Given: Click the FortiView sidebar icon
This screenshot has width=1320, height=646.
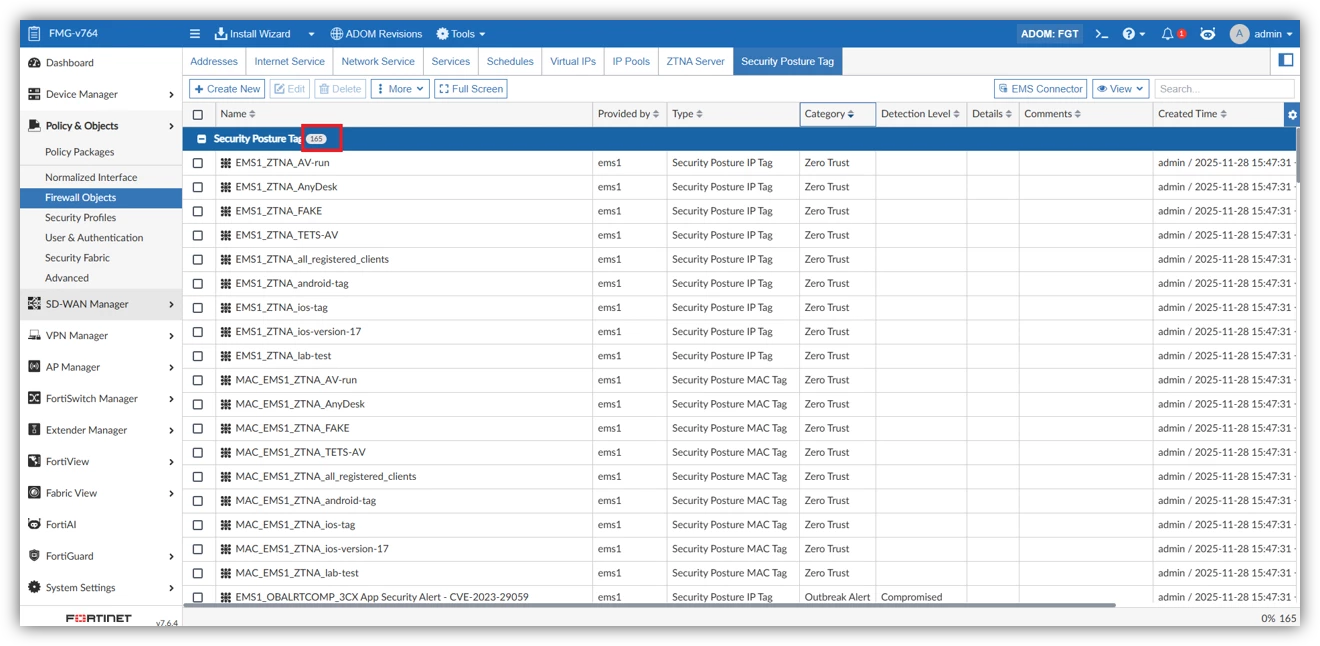Looking at the screenshot, I should (34, 461).
